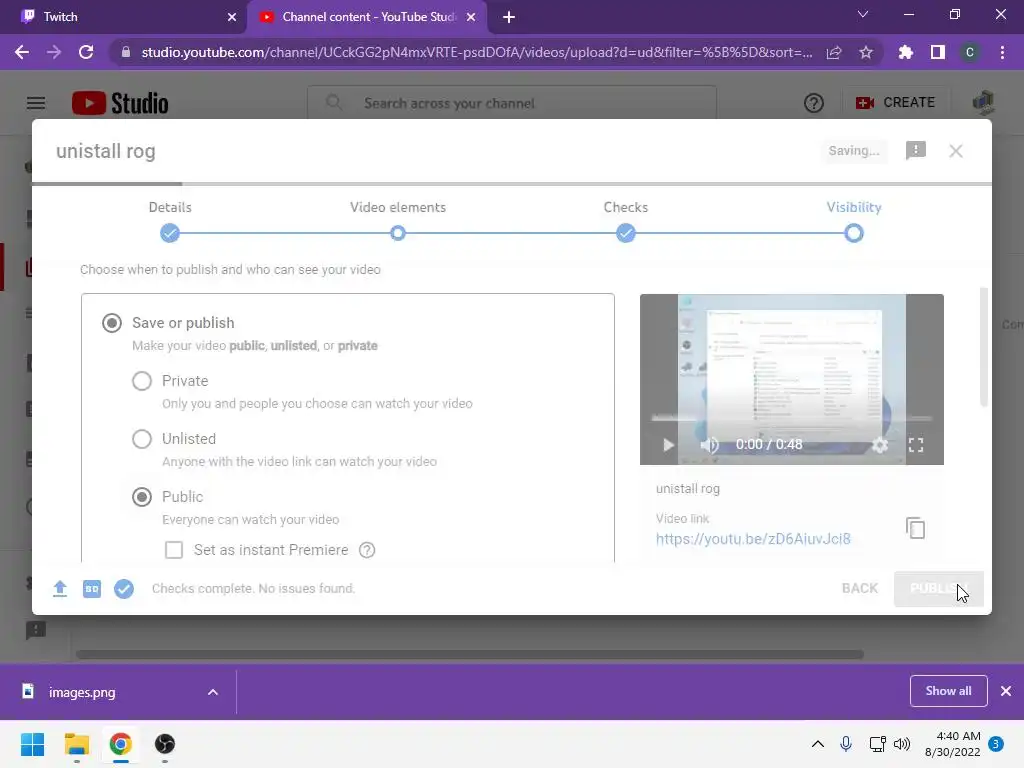
Task: Open the Chrome extensions puzzle icon
Action: point(906,52)
